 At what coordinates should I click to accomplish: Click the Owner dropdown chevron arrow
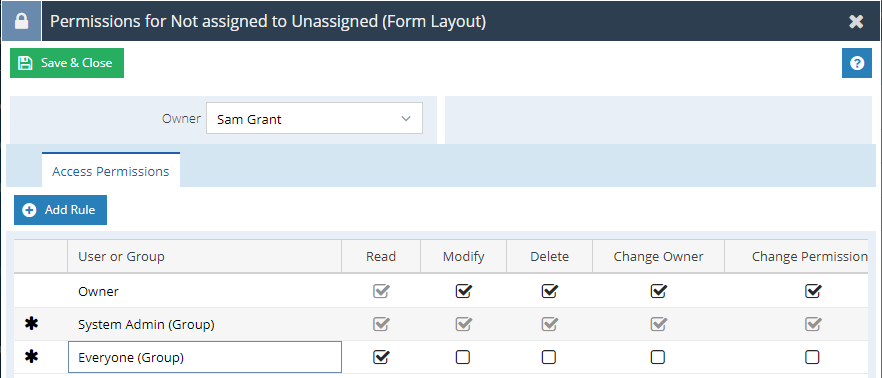406,119
